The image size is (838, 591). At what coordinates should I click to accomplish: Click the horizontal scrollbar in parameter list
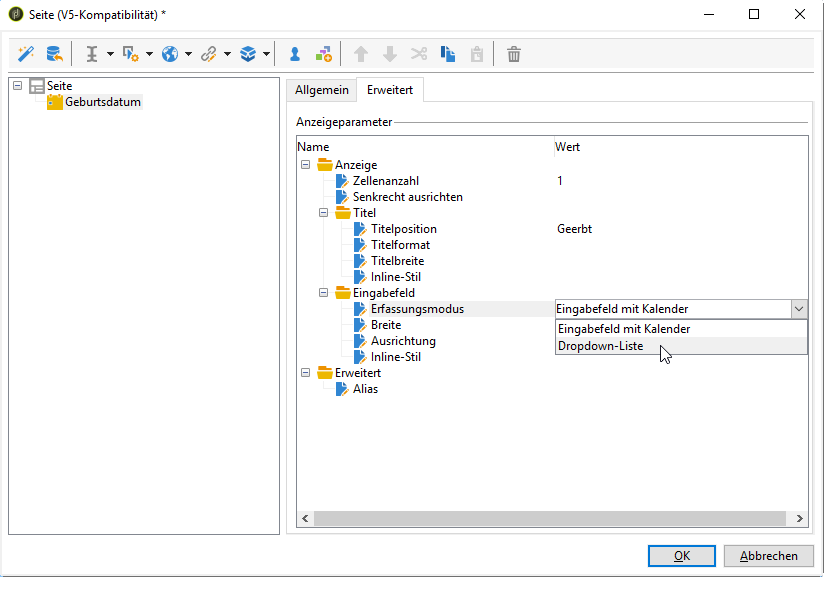click(551, 519)
